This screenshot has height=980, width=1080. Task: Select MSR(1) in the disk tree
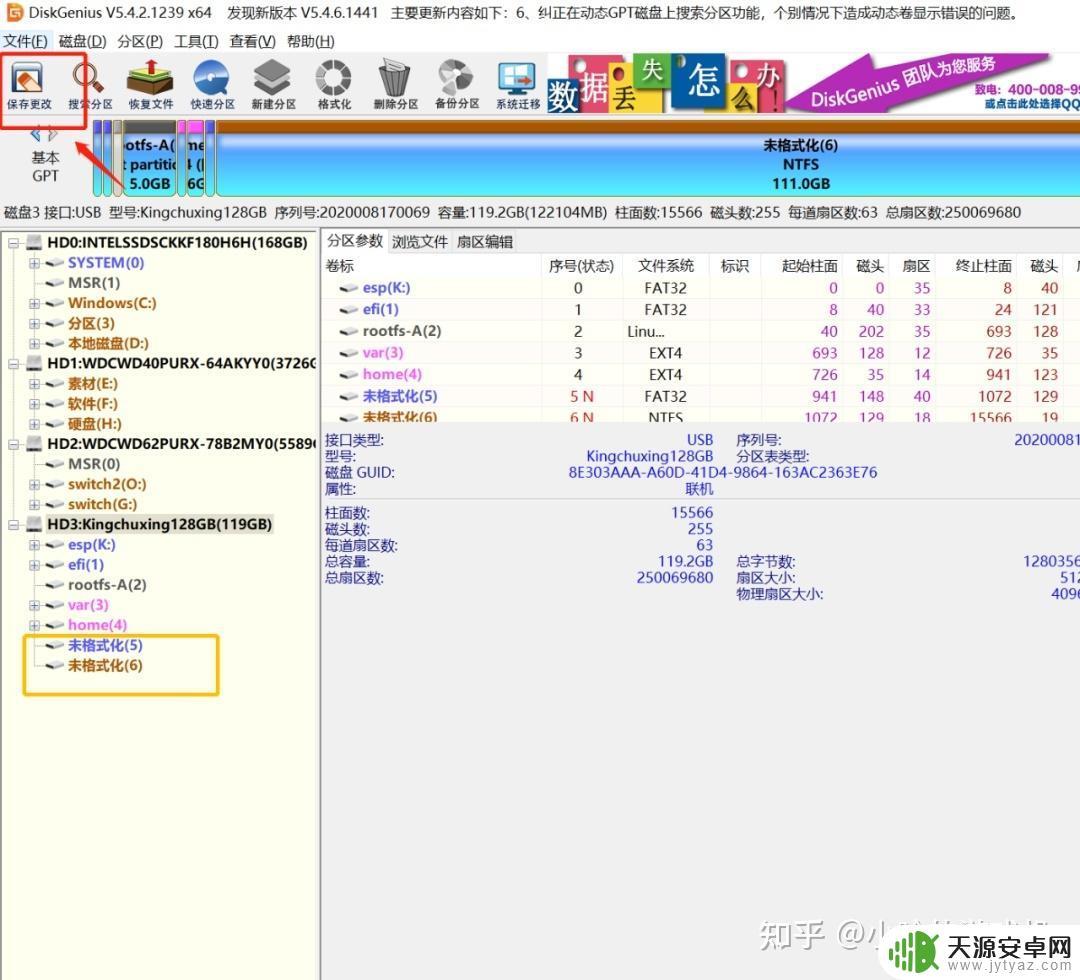[94, 283]
